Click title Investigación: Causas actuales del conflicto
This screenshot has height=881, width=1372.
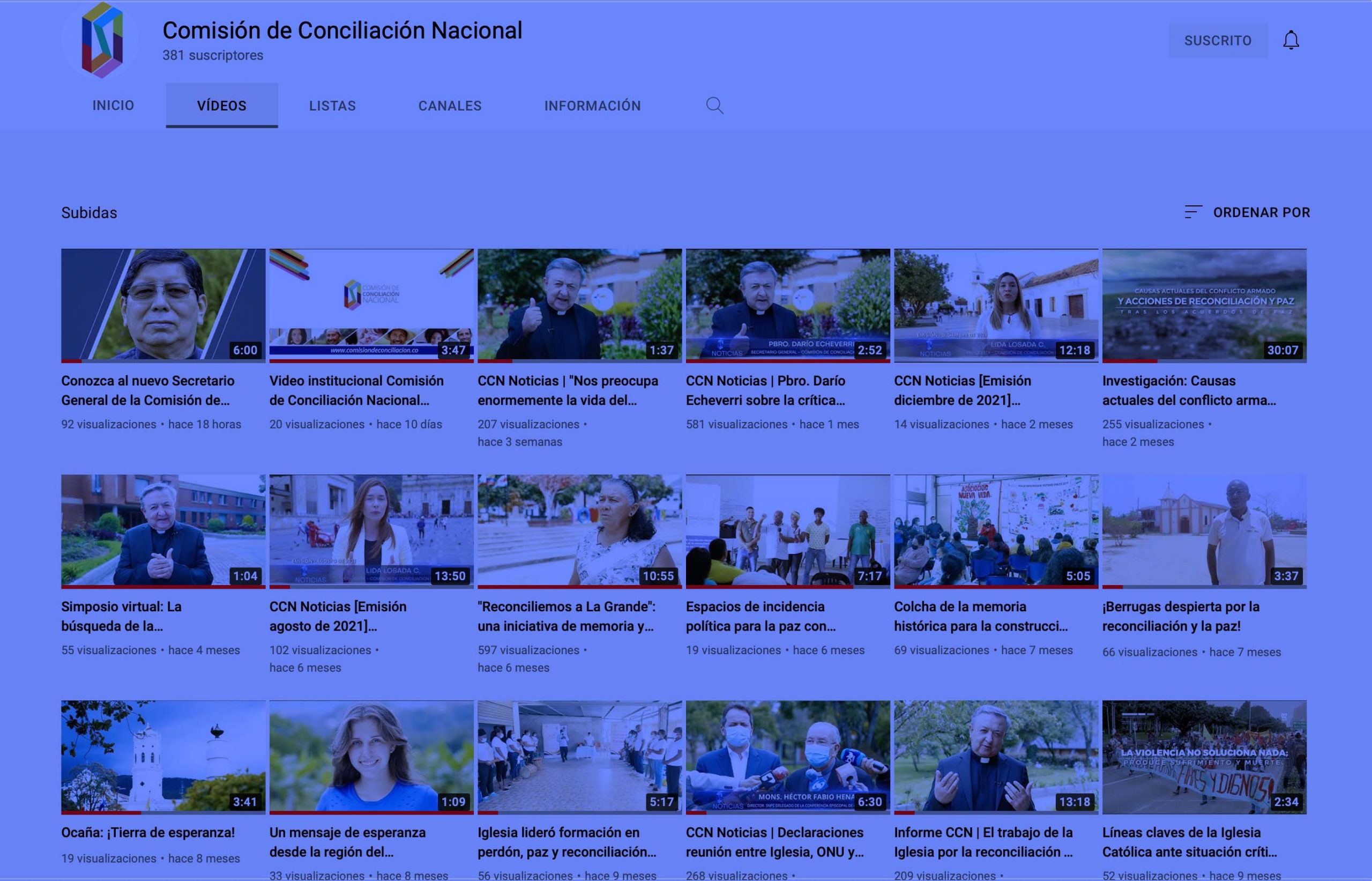click(x=1189, y=391)
